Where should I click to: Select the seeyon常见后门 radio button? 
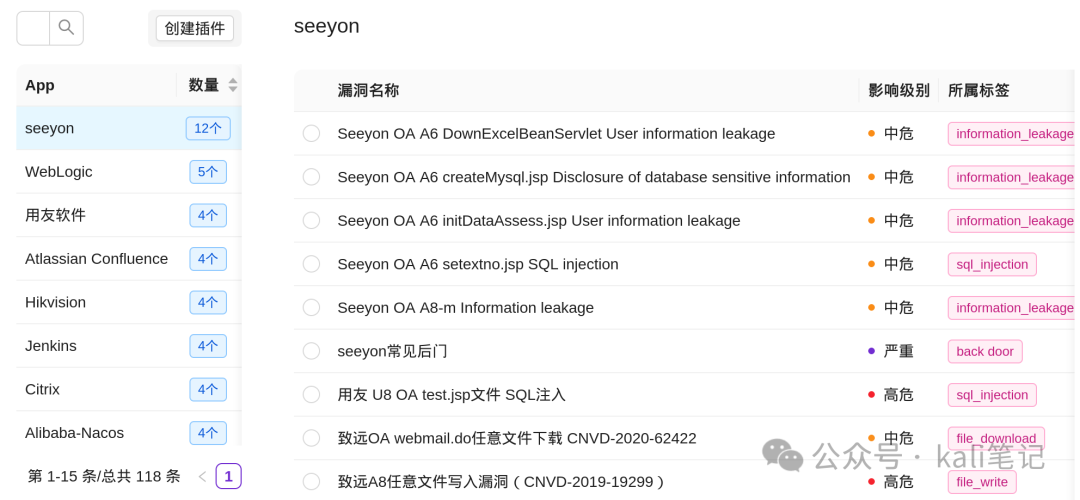[311, 351]
